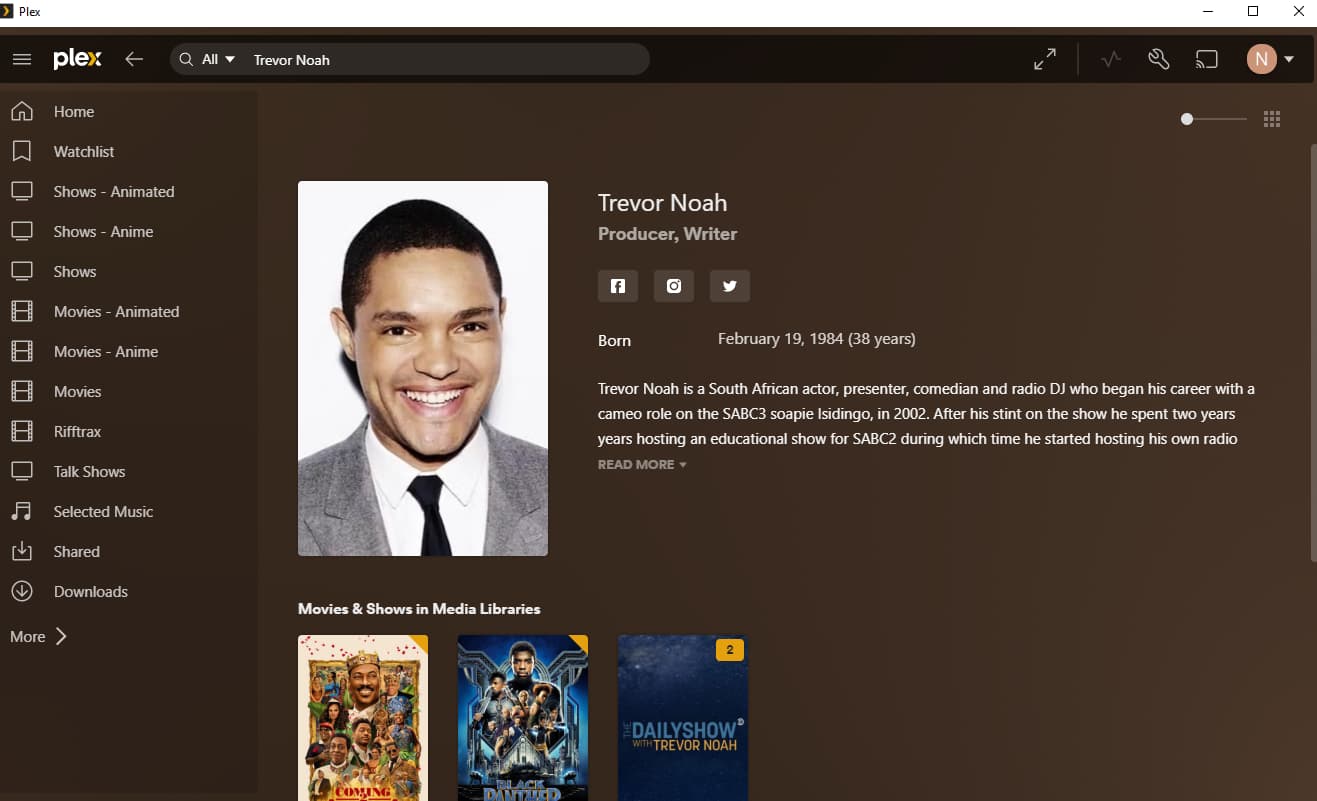Screen dimensions: 1317x801
Task: Click the Cast to device icon
Action: [x=1207, y=59]
